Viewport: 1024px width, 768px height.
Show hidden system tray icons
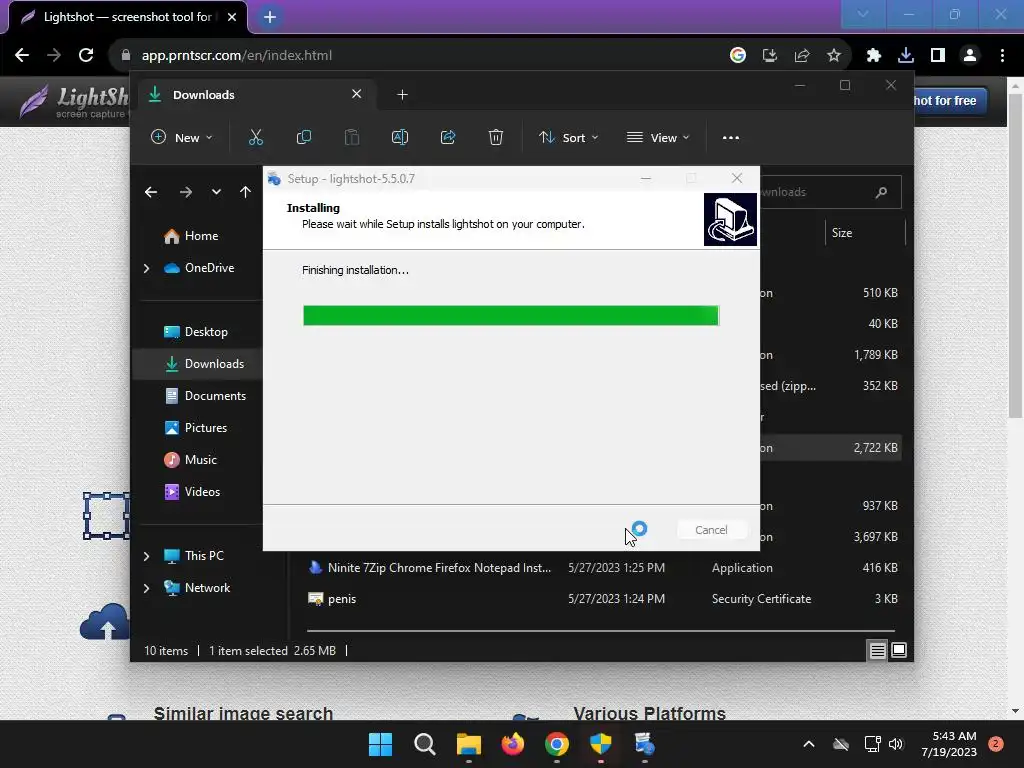tap(808, 744)
